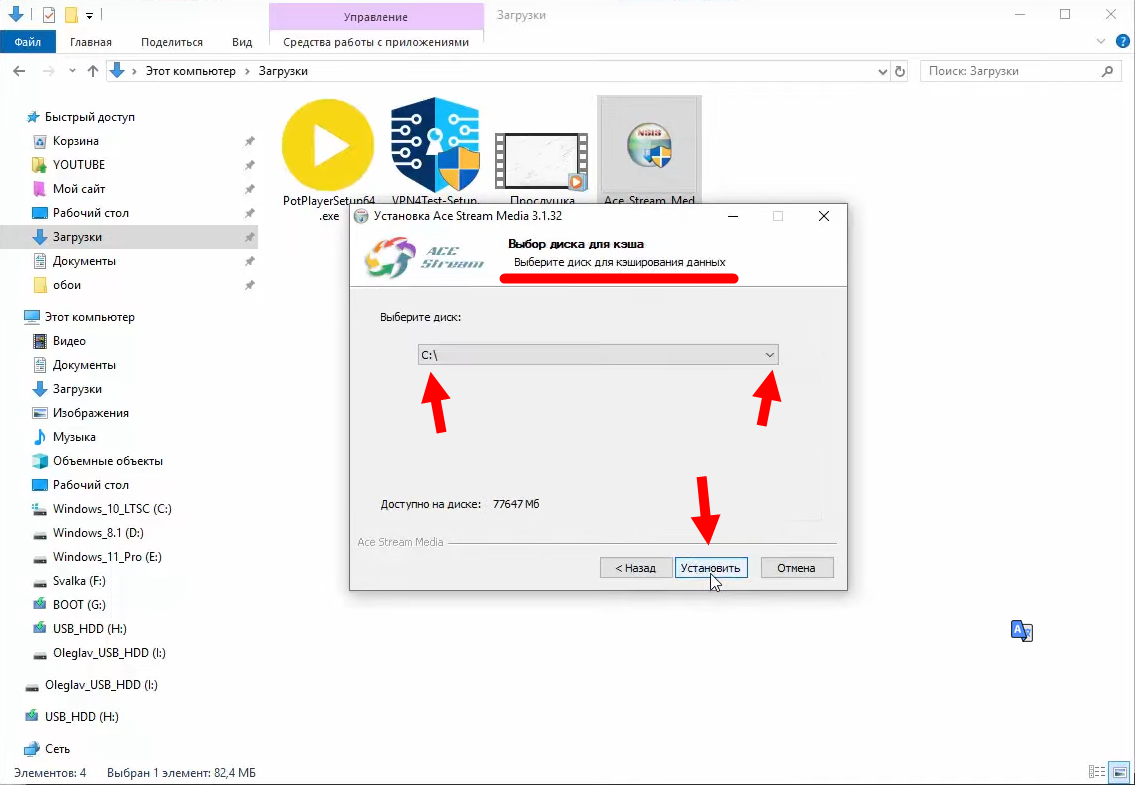Open drive Windows_8.1 (D:)
Screen dimensions: 1135x785
tap(98, 532)
